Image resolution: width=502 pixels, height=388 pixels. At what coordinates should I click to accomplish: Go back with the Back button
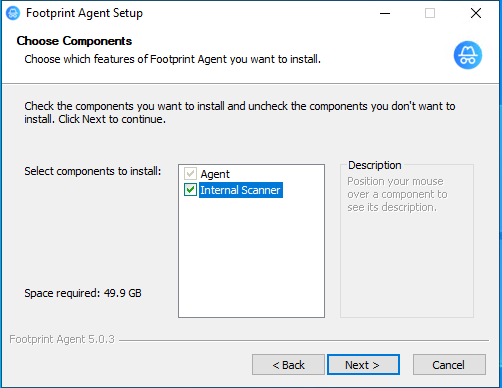coord(288,365)
